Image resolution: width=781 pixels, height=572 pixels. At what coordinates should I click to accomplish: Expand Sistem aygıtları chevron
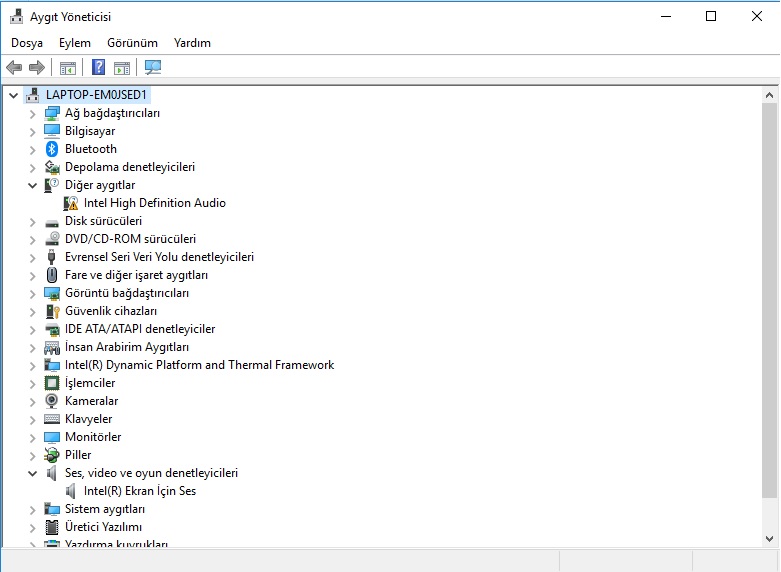click(x=32, y=509)
